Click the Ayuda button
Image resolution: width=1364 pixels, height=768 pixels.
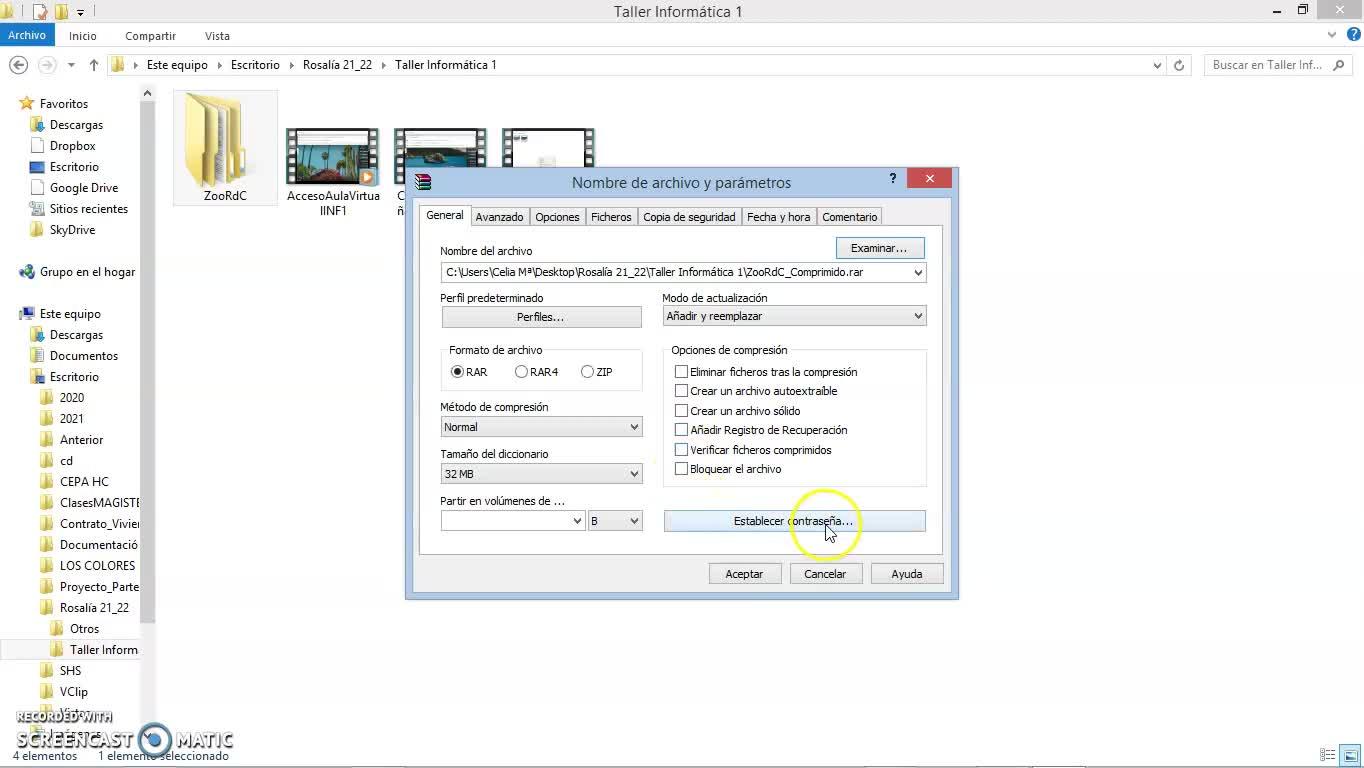pyautogui.click(x=907, y=574)
